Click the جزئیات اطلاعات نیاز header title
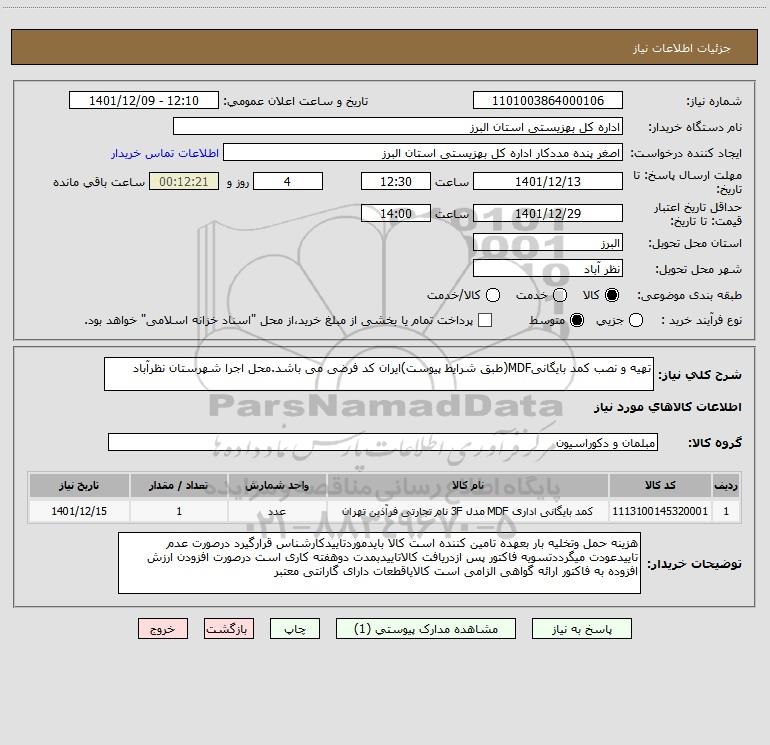The height and width of the screenshot is (745, 770). pyautogui.click(x=681, y=48)
